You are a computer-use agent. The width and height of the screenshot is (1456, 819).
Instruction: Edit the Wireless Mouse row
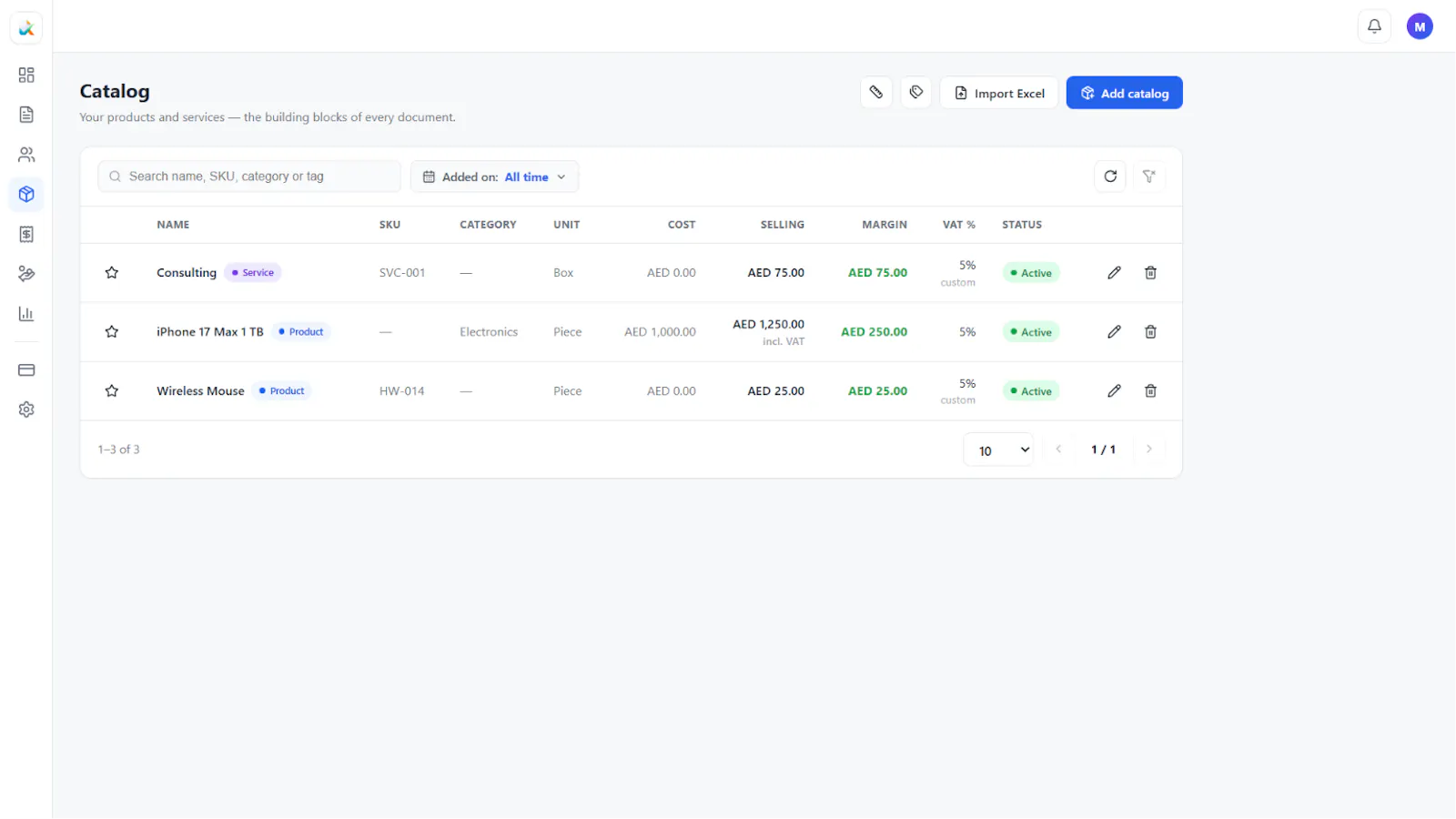pyautogui.click(x=1114, y=391)
